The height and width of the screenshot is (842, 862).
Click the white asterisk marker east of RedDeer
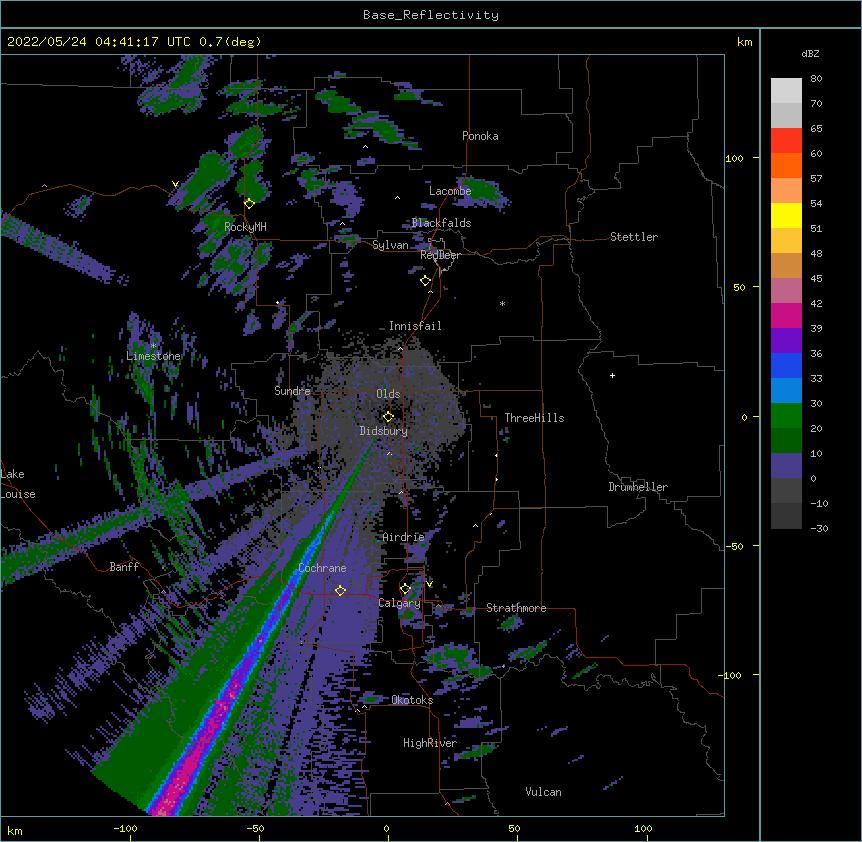[x=502, y=304]
